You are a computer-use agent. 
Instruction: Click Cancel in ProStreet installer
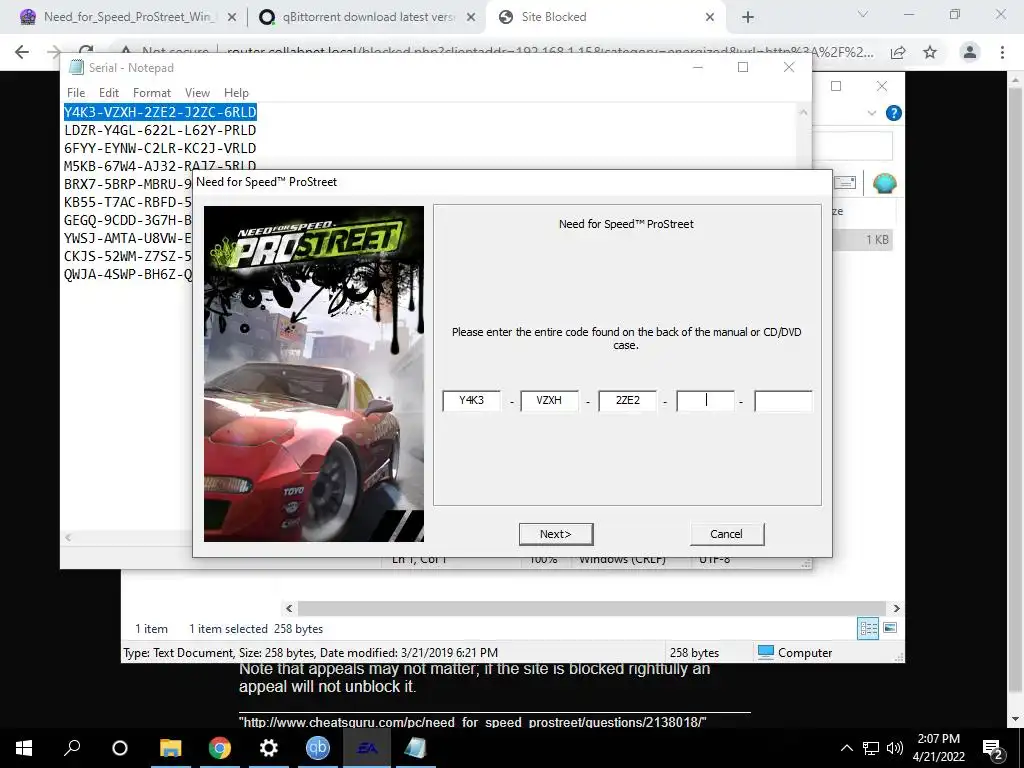coord(726,534)
